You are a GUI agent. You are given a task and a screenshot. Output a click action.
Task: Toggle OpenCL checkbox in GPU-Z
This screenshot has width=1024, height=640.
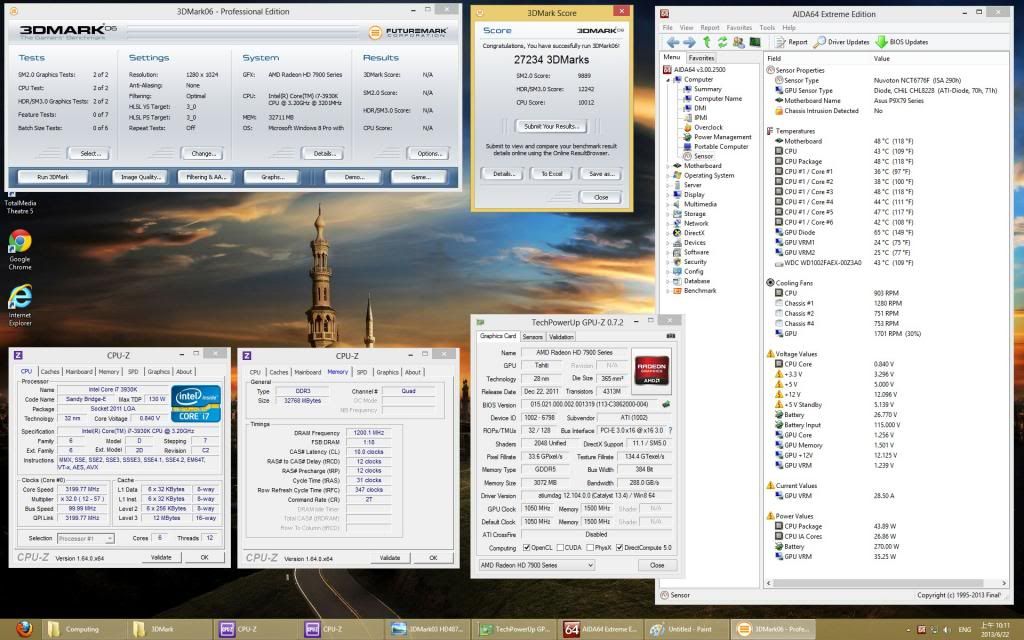tap(526, 548)
